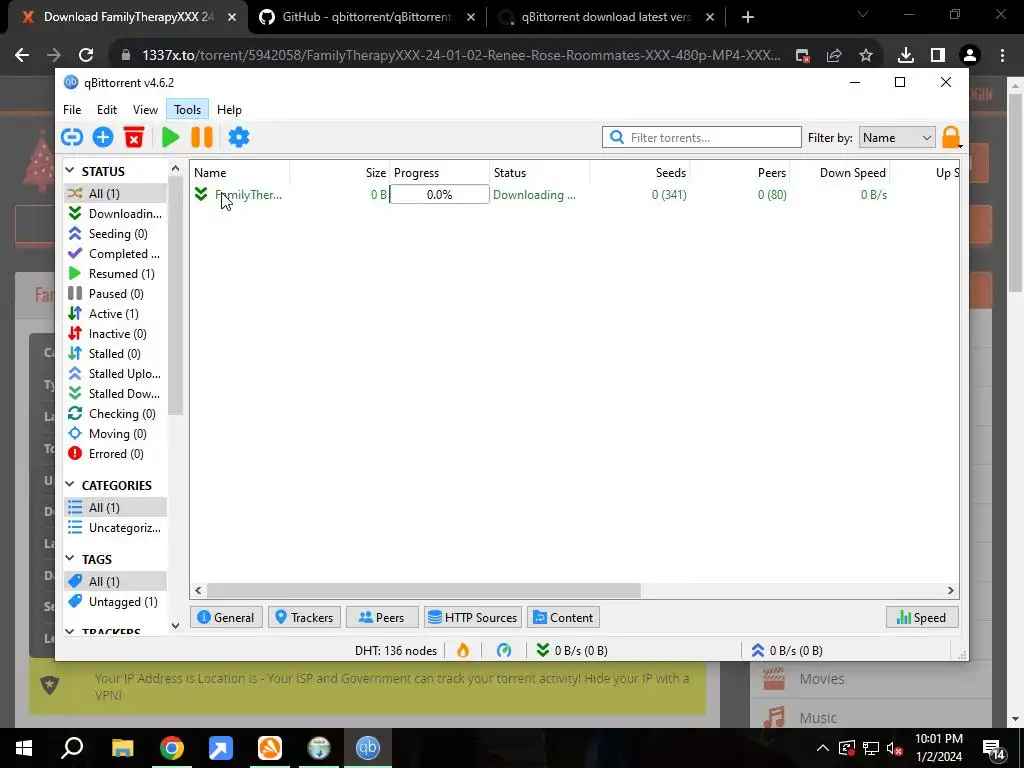Click the Add Torrent Link toolbar icon
1024x768 pixels.
coord(72,137)
